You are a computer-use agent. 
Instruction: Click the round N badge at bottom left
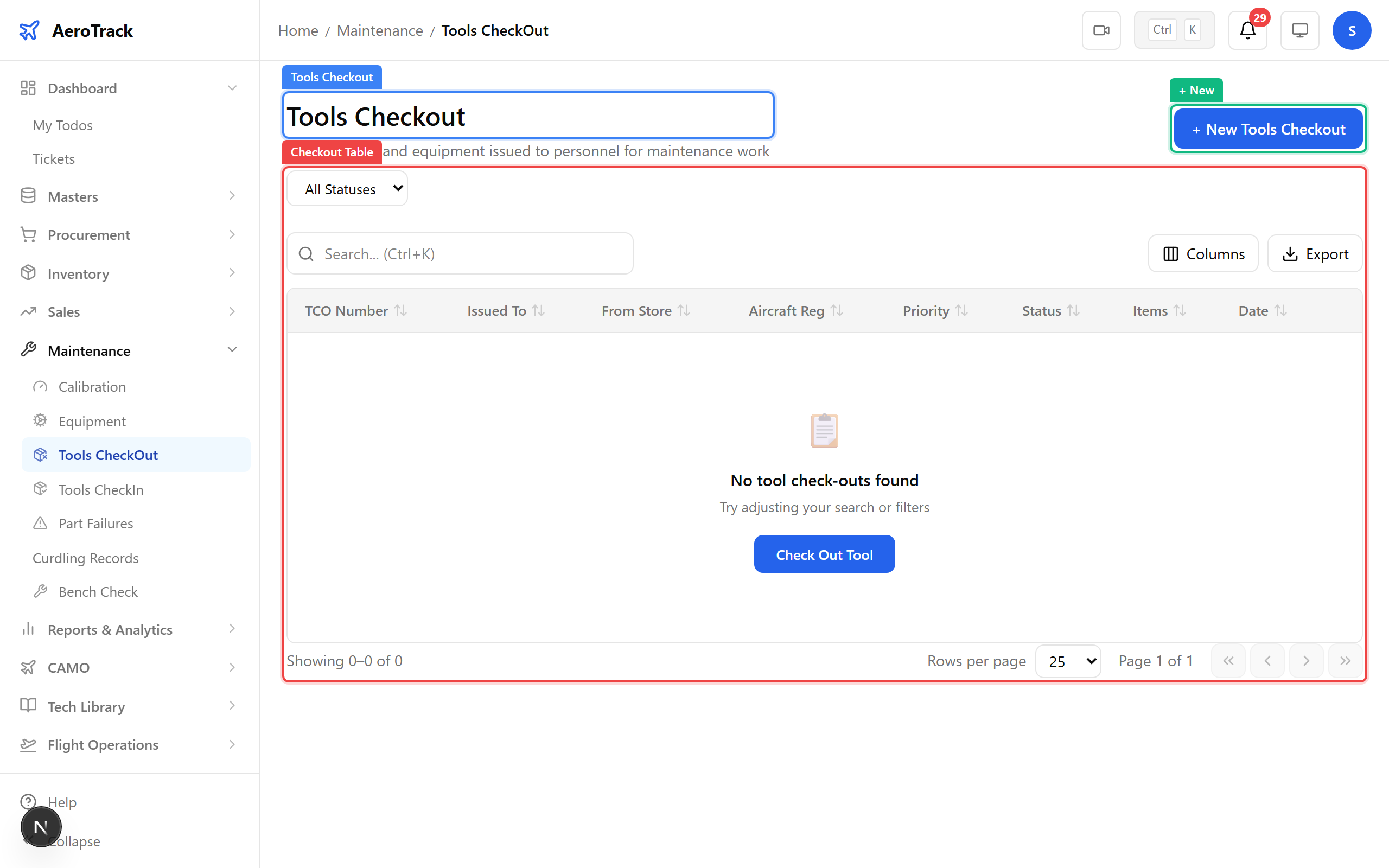pyautogui.click(x=41, y=827)
